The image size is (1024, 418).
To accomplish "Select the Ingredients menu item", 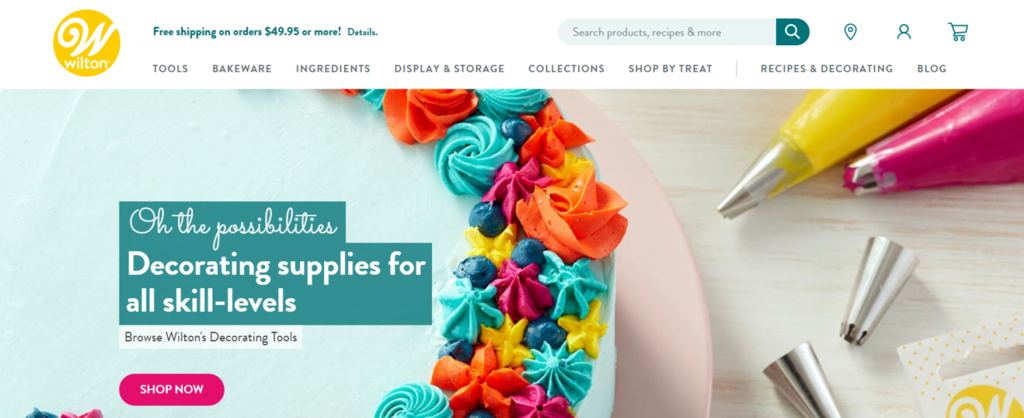I will point(333,69).
